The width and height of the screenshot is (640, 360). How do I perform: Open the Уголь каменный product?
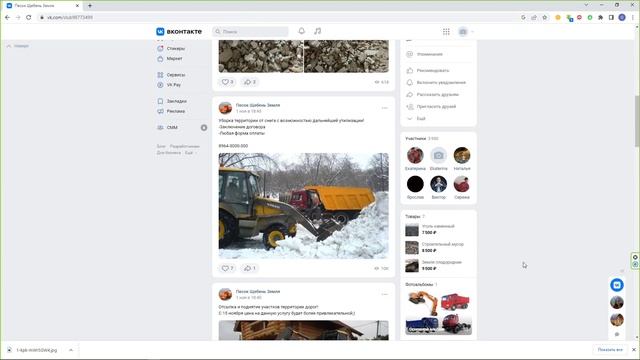point(438,229)
